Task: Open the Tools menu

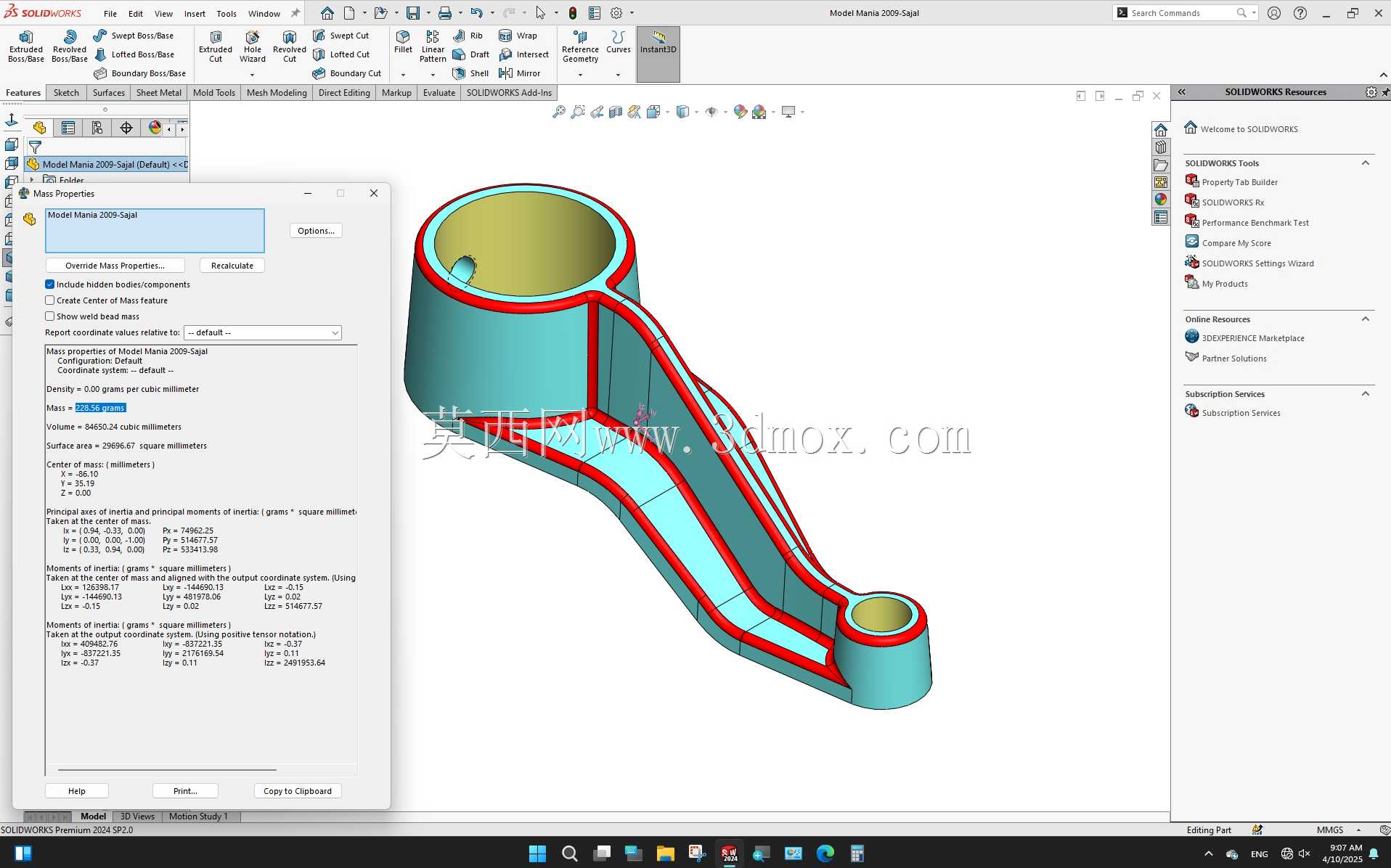Action: (x=227, y=13)
